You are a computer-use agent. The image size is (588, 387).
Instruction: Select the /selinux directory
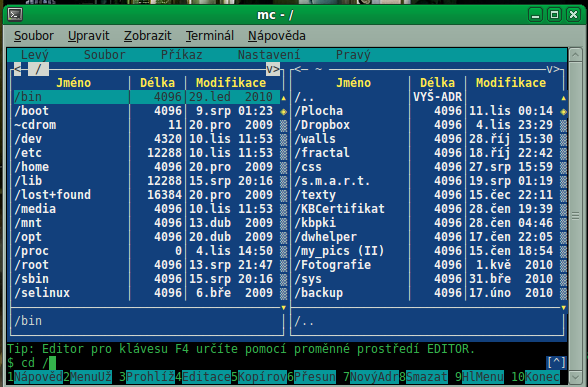pyautogui.click(x=147, y=293)
